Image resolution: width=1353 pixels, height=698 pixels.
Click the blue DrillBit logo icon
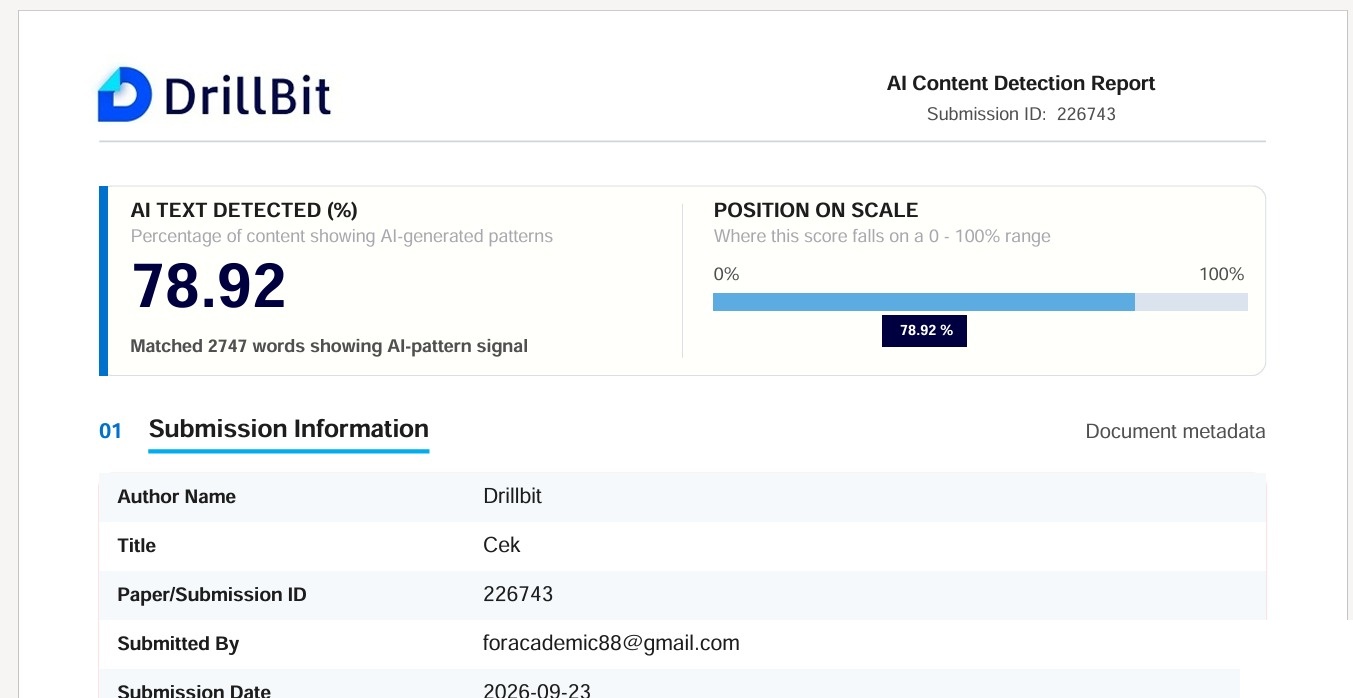point(124,95)
